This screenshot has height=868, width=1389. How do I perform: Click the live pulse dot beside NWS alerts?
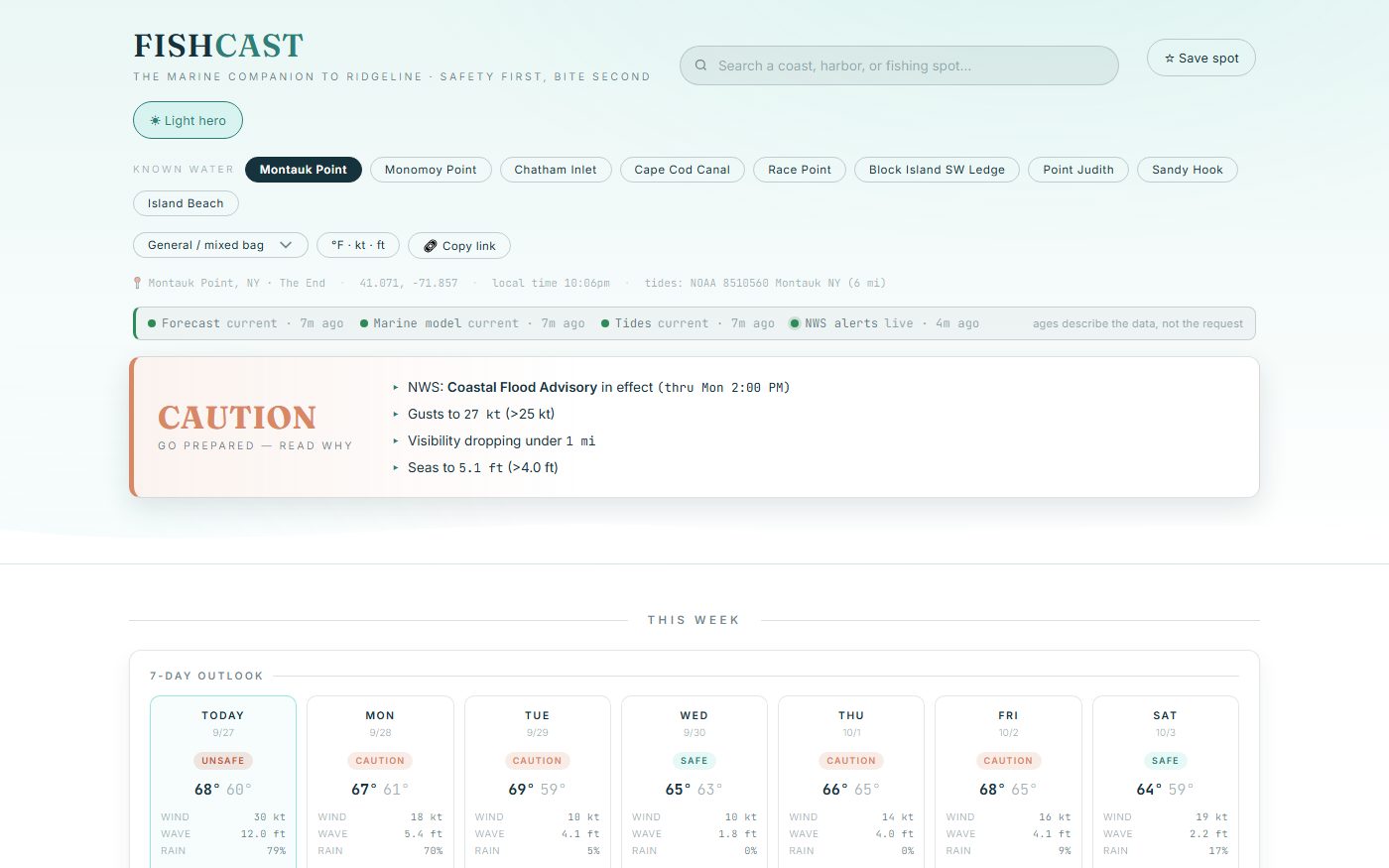tap(795, 323)
